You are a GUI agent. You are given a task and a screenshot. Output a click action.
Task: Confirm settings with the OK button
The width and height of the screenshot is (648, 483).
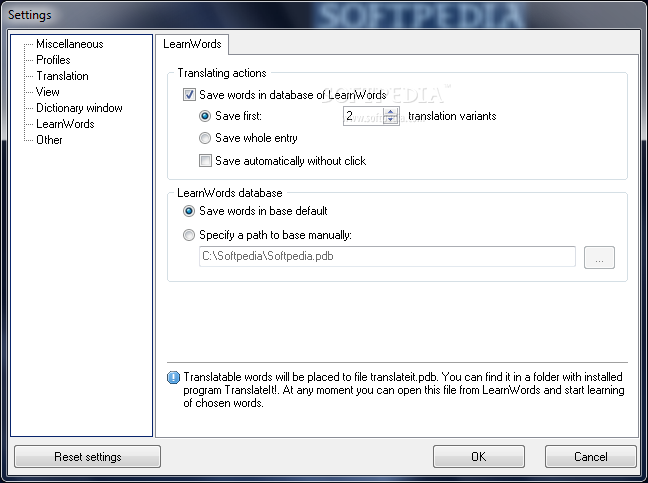[479, 457]
